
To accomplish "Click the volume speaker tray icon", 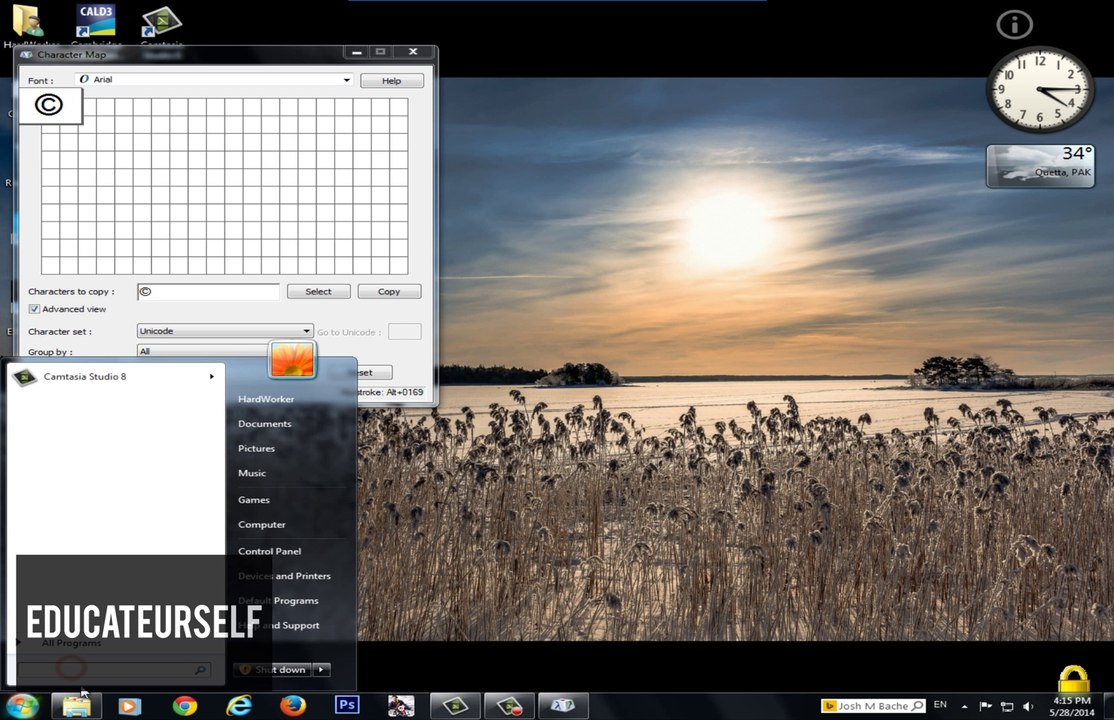I will [x=1027, y=706].
